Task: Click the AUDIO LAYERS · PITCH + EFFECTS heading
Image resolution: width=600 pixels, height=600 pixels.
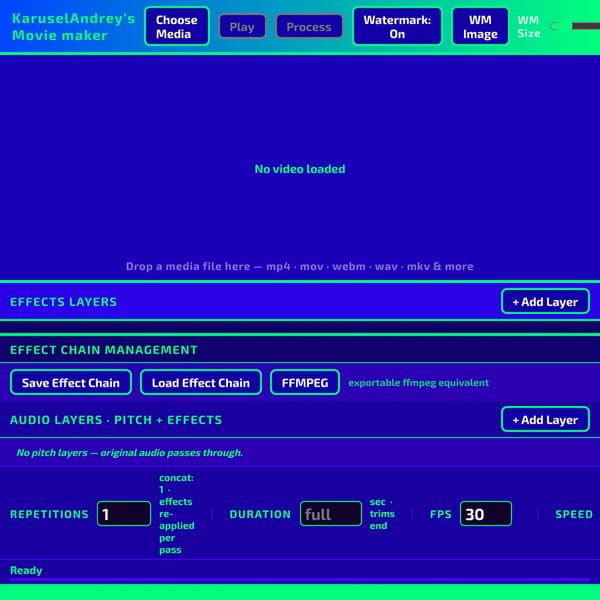Action: point(116,420)
